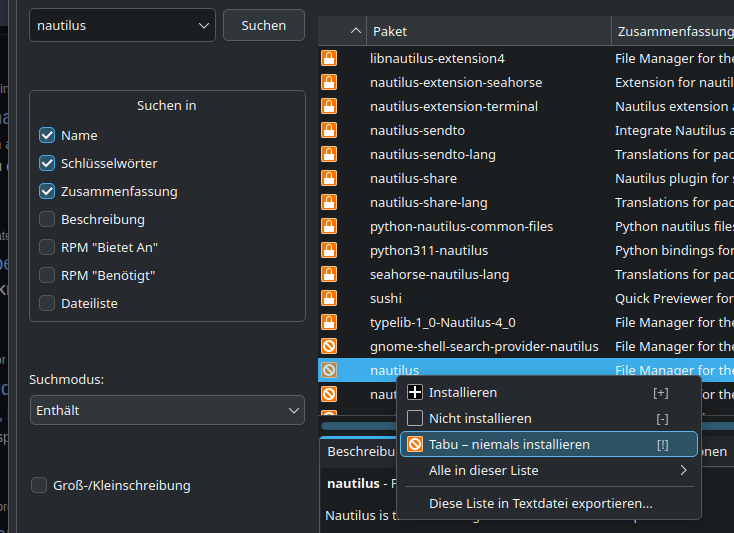Click empty box icon by Nicht installieren
734x533 pixels.
415,418
